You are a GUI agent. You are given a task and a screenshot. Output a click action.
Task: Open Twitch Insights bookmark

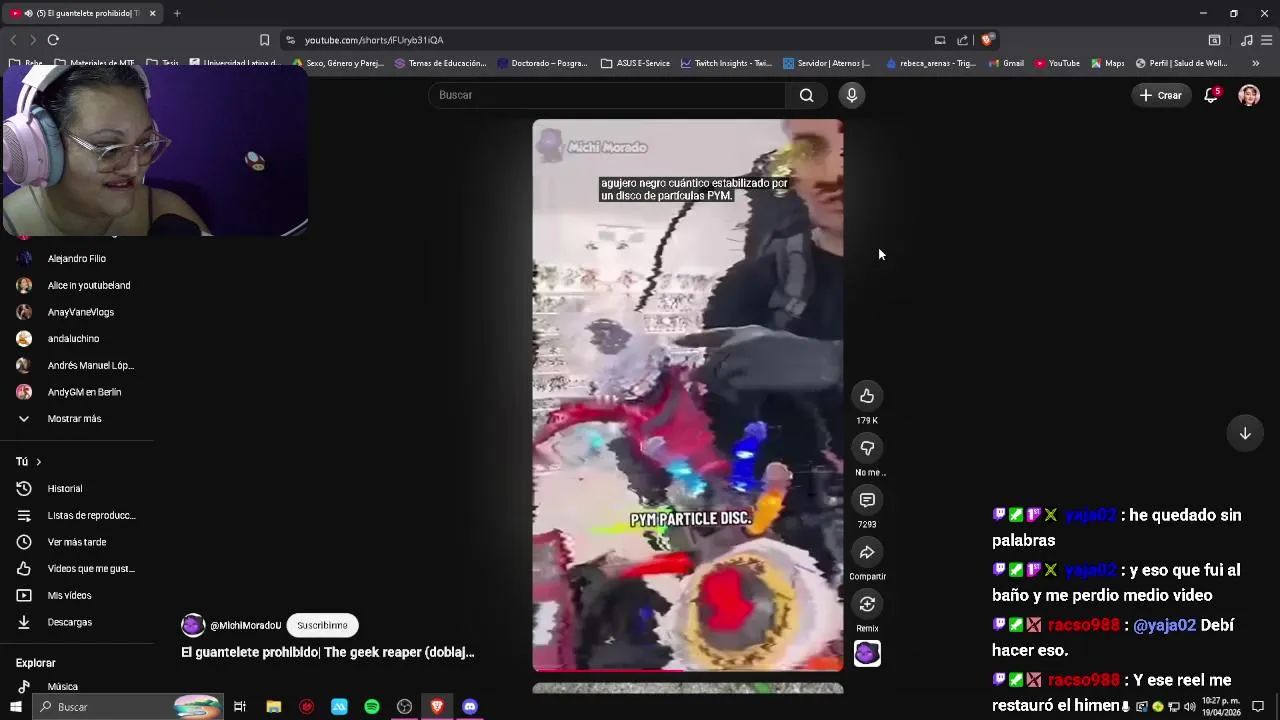[726, 63]
